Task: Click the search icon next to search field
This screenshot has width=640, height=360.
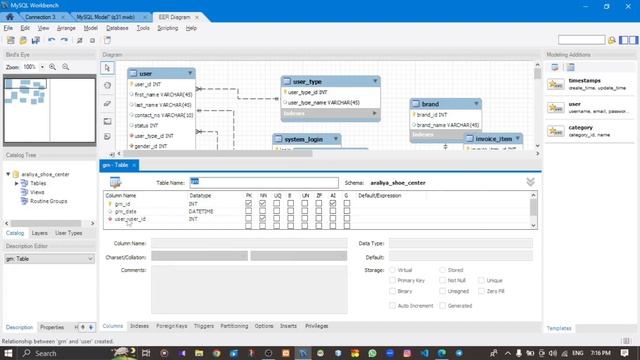Action: coord(611,40)
